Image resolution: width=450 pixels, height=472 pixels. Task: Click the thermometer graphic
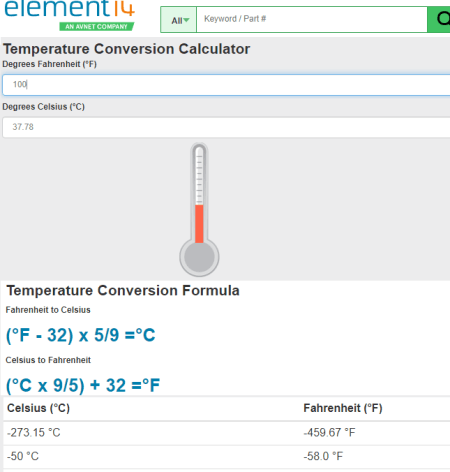199,210
